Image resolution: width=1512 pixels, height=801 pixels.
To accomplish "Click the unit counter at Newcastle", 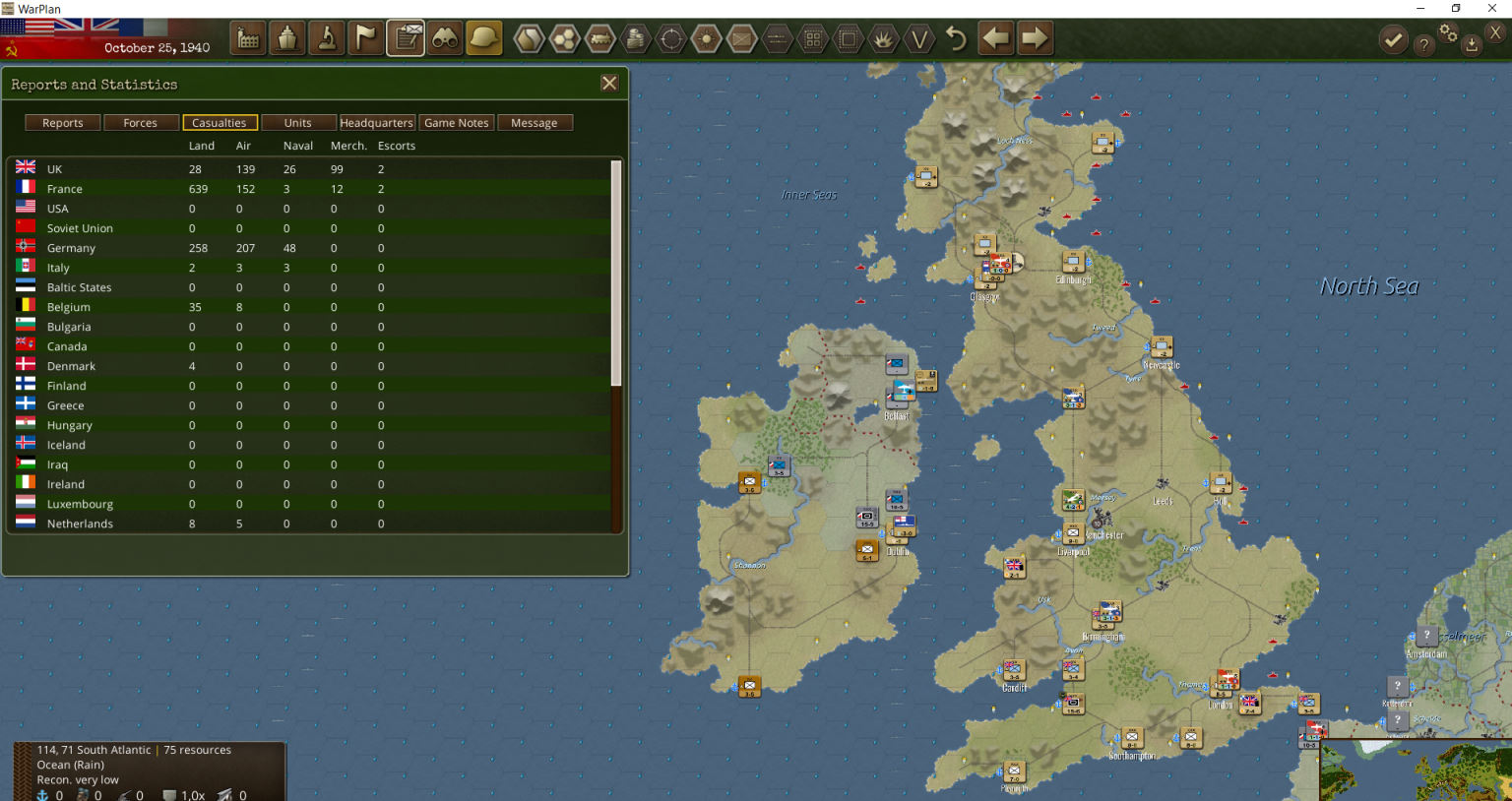I will tap(1162, 346).
